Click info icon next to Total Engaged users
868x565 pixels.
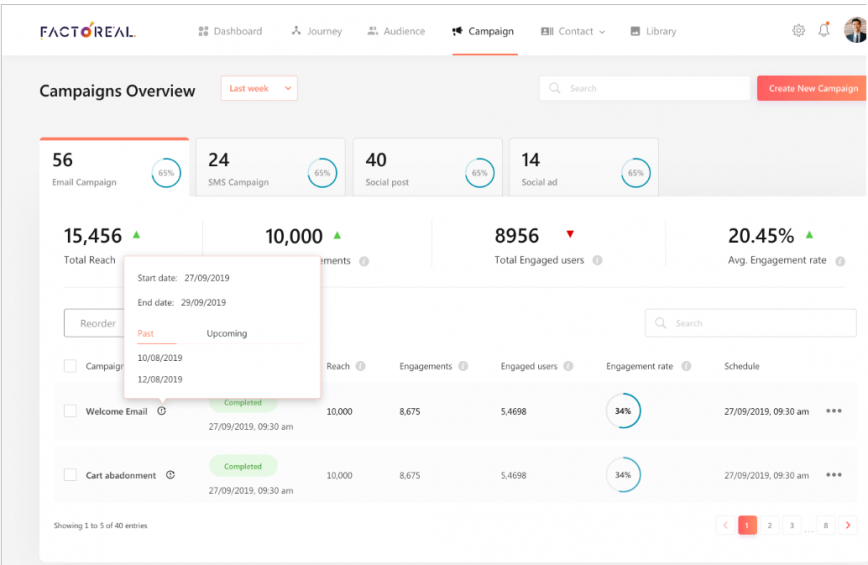coord(597,261)
